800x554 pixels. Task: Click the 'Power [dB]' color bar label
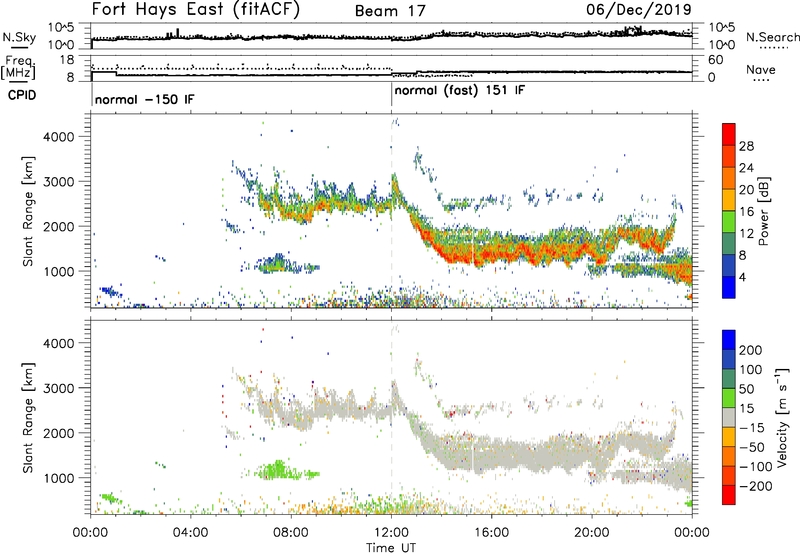click(763, 211)
